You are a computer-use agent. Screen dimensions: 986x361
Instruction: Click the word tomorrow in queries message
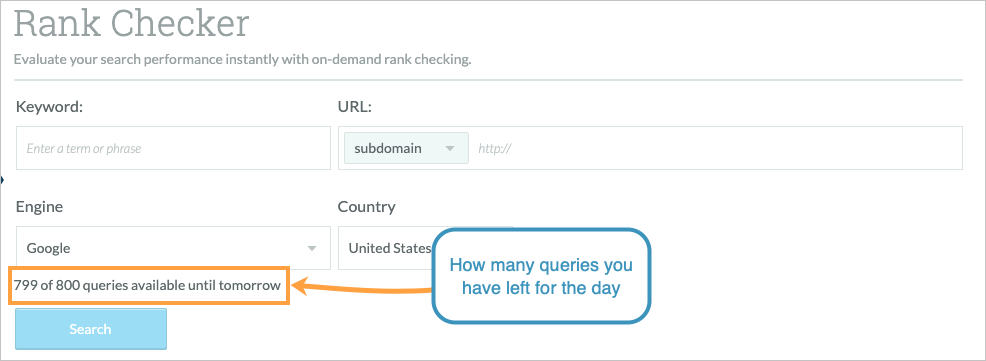(249, 286)
